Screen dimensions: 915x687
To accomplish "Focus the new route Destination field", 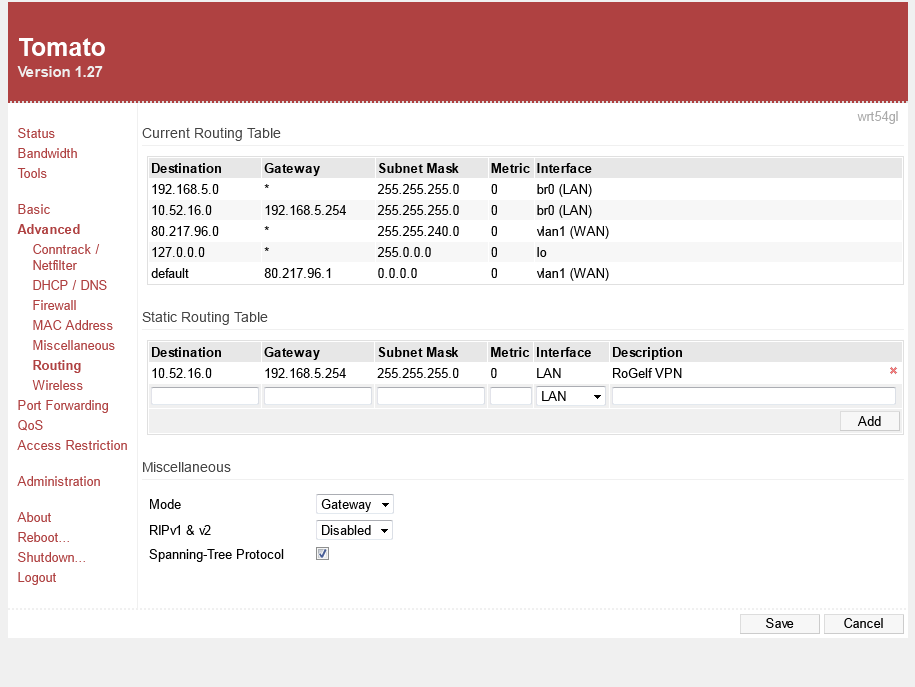I will pos(205,397).
